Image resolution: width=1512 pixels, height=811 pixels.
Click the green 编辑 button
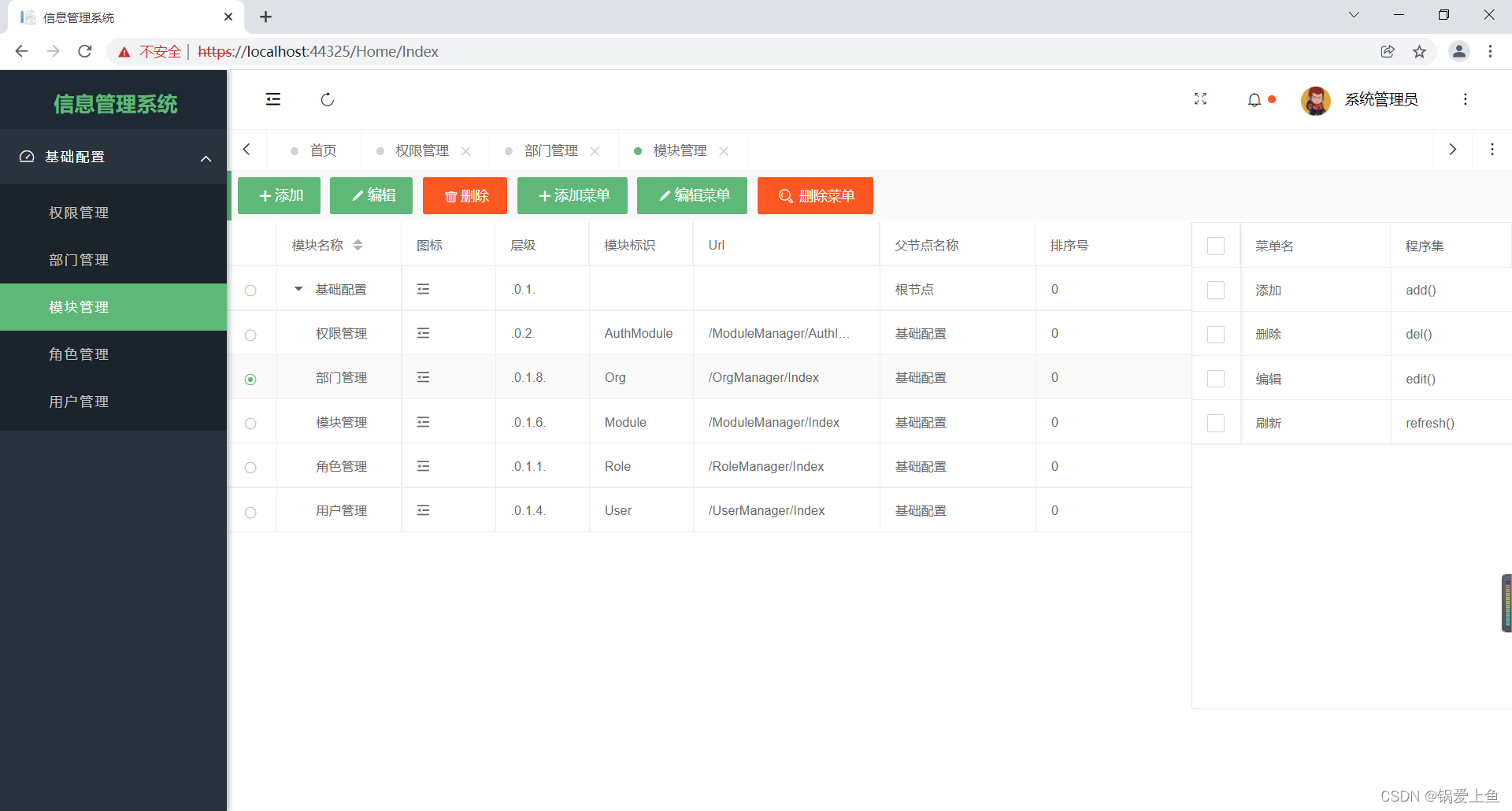click(371, 195)
